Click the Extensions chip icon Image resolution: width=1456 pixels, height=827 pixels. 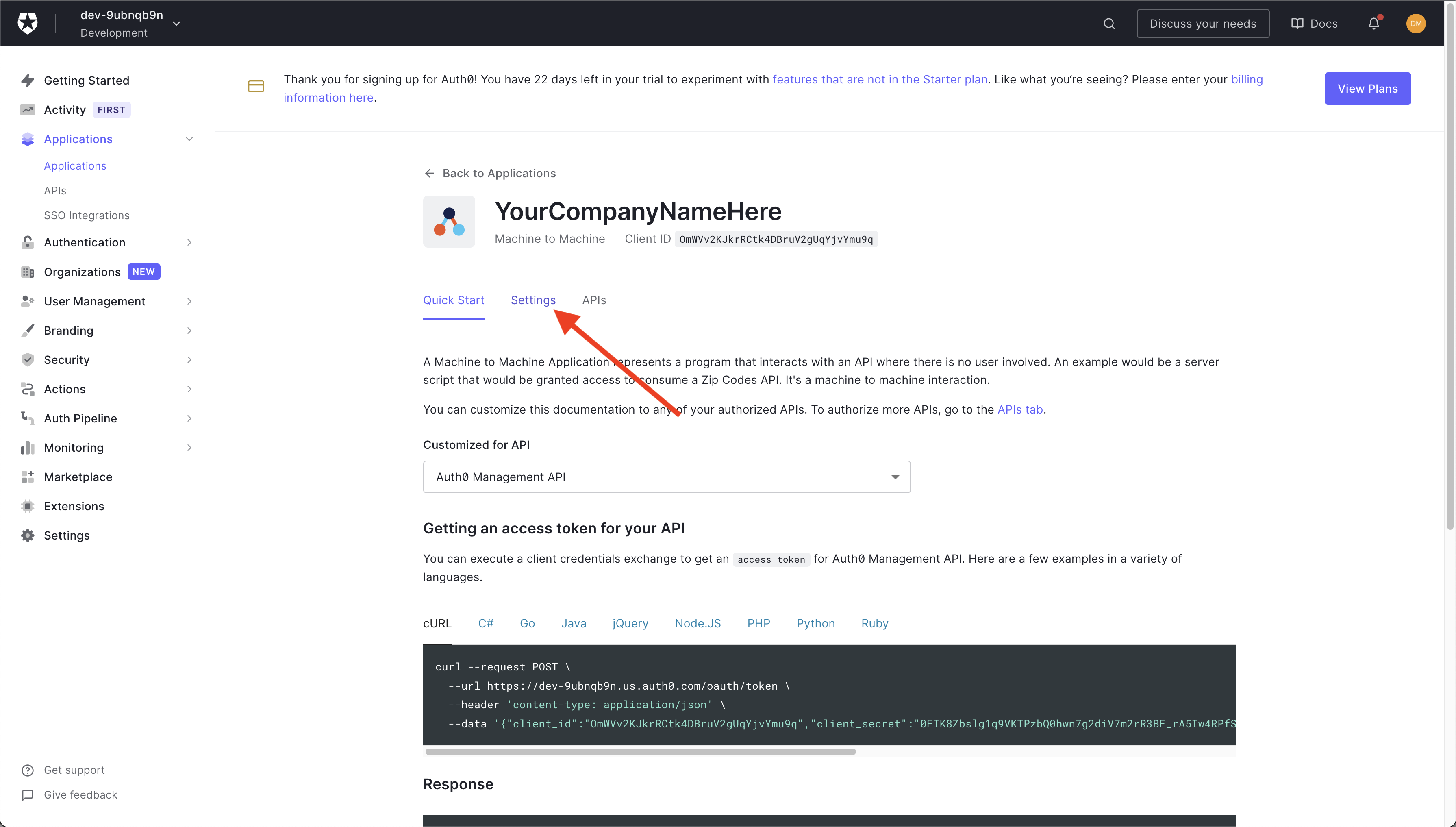27,506
